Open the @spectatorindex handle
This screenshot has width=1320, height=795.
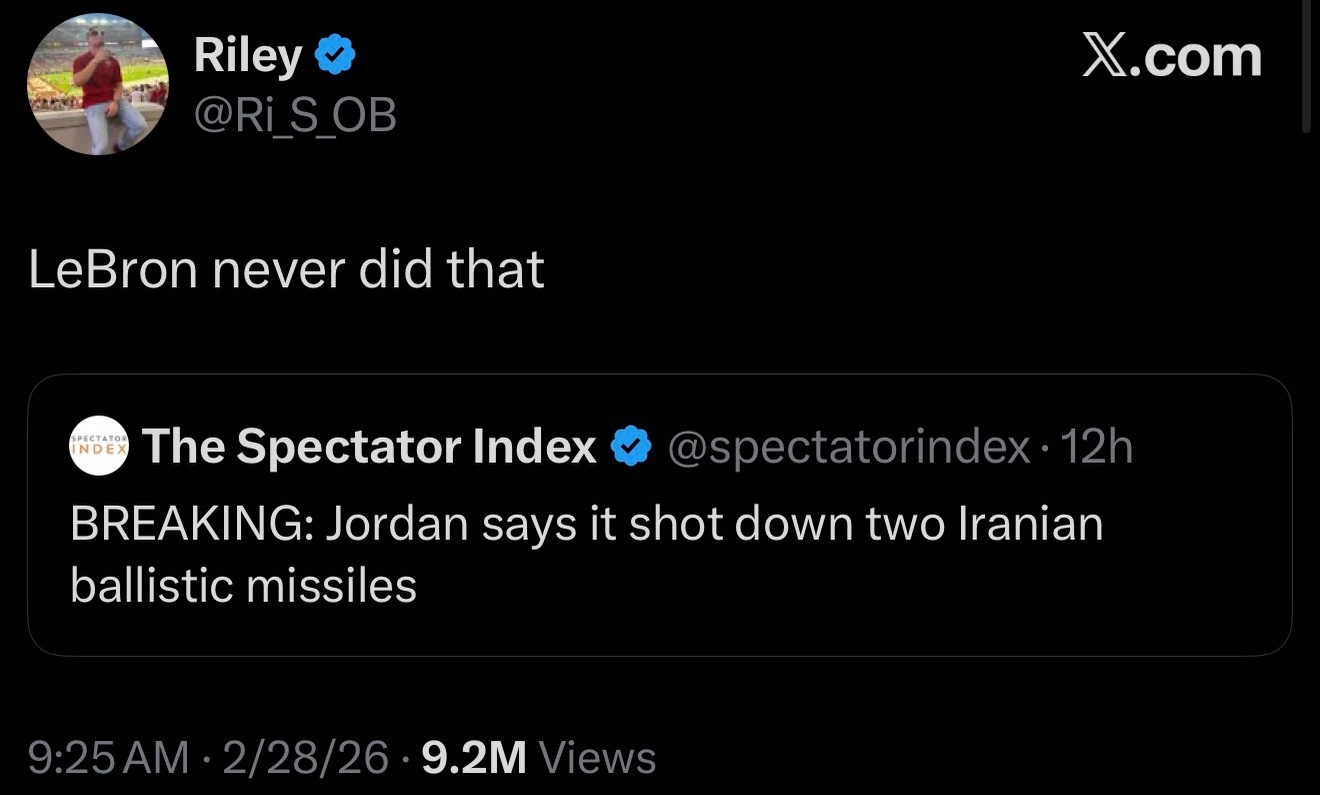click(848, 447)
